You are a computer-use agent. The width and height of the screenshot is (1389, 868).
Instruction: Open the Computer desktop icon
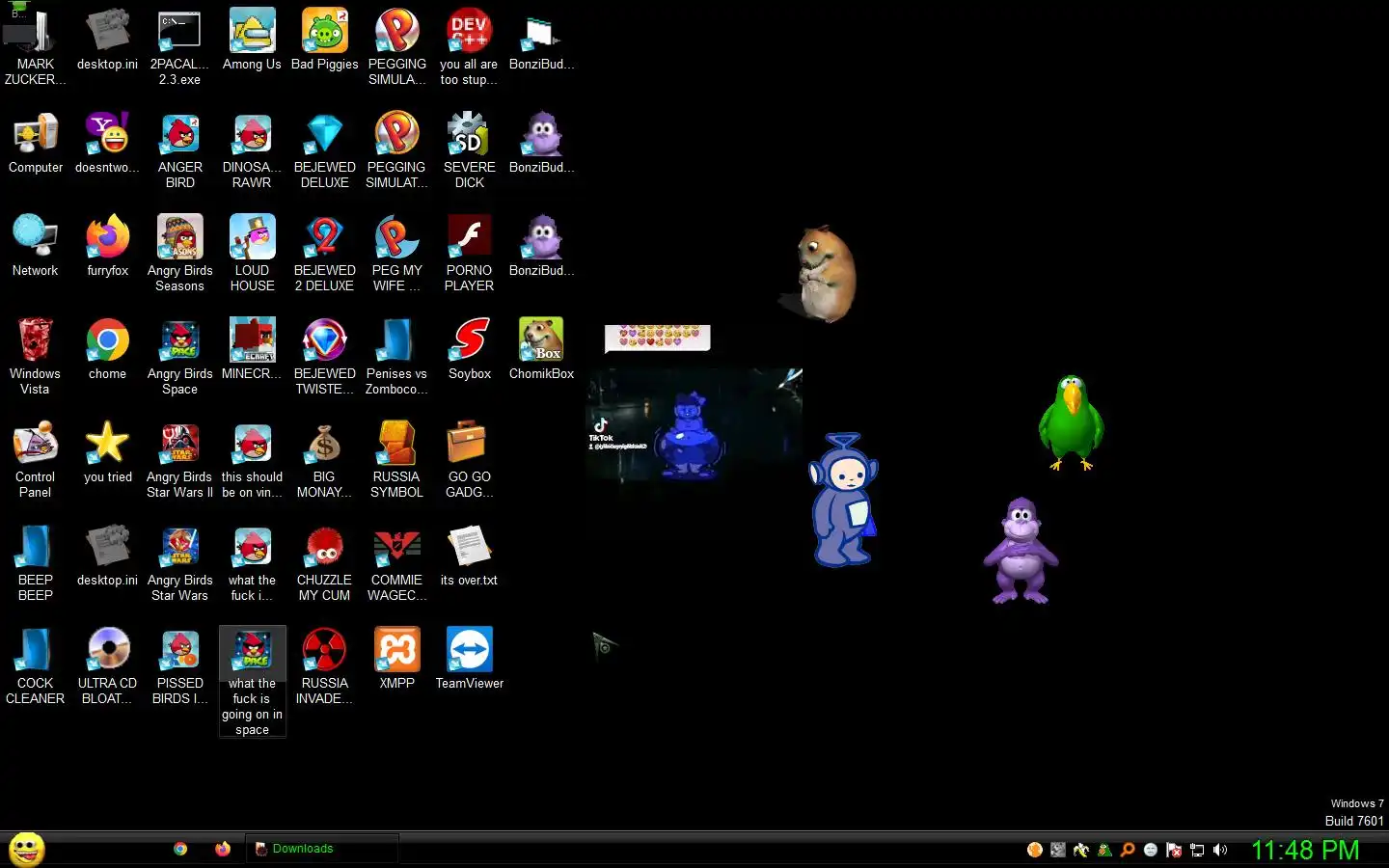pyautogui.click(x=36, y=144)
